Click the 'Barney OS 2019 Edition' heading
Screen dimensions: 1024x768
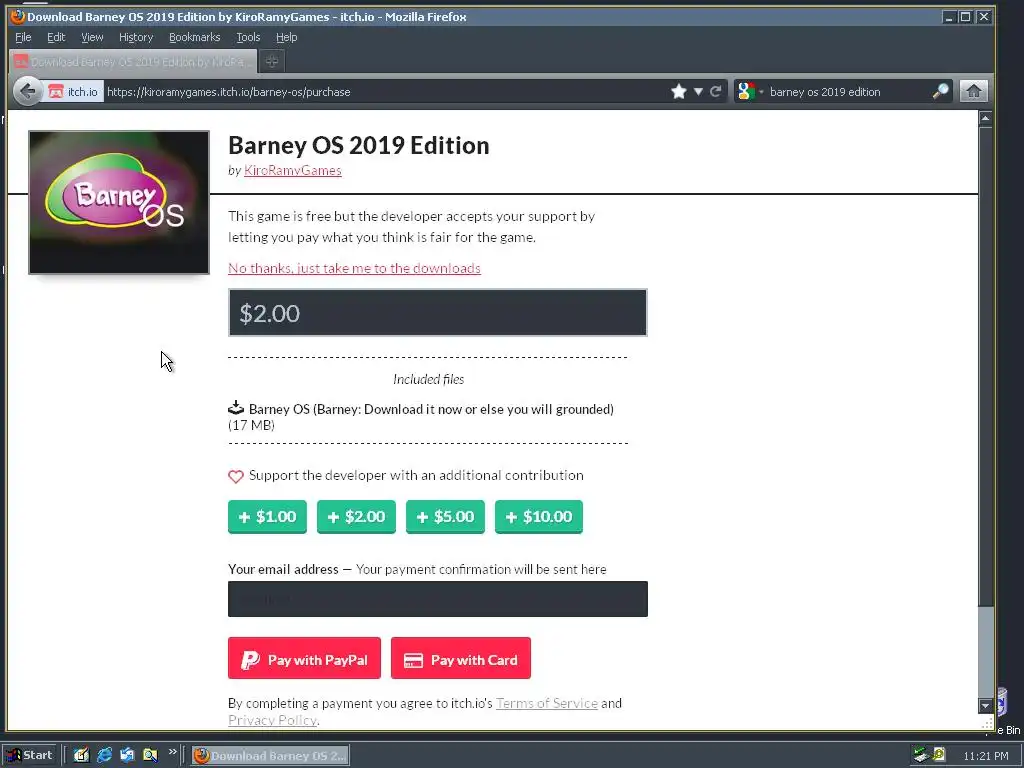tap(359, 146)
